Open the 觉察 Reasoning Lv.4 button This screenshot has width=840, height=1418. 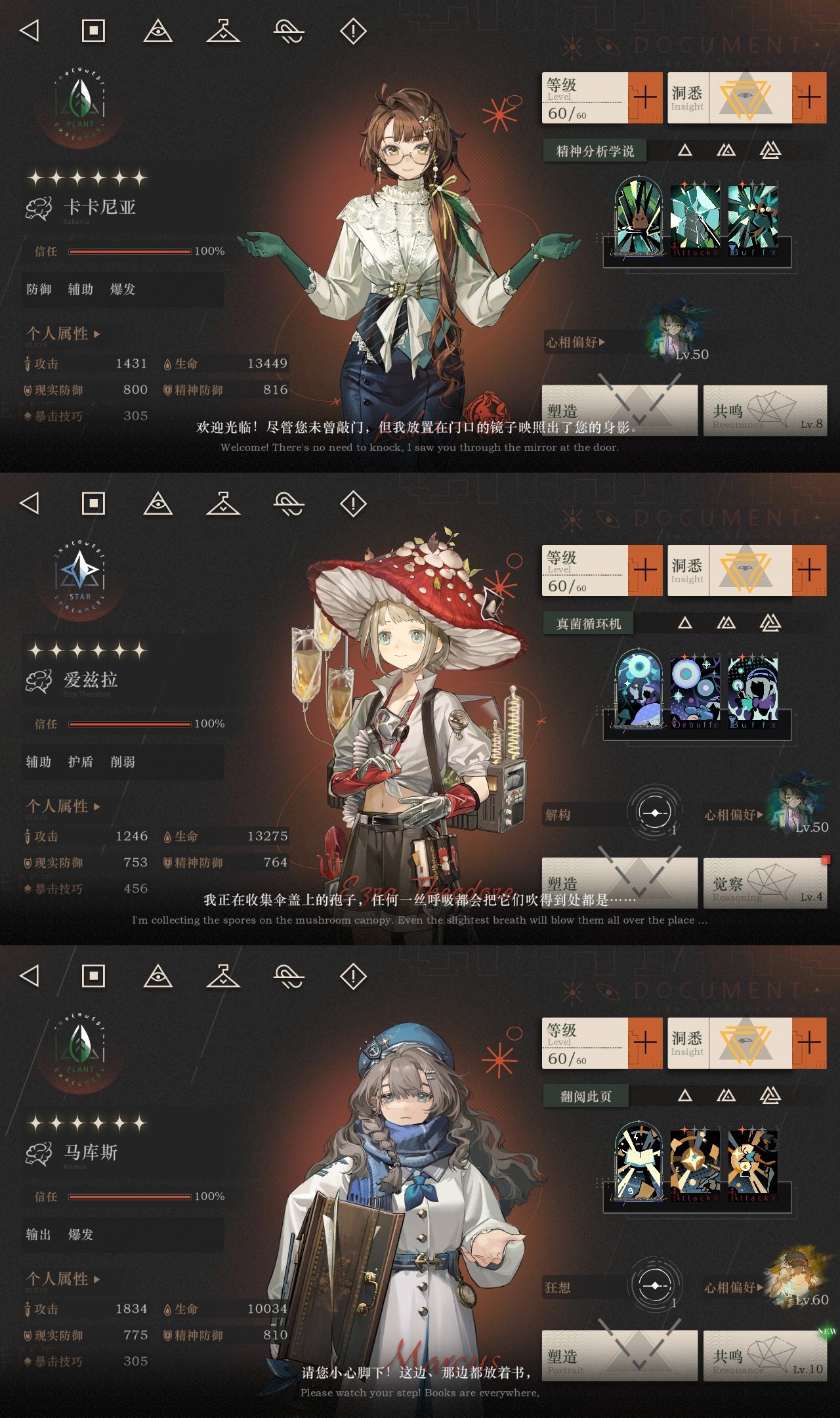[x=765, y=883]
